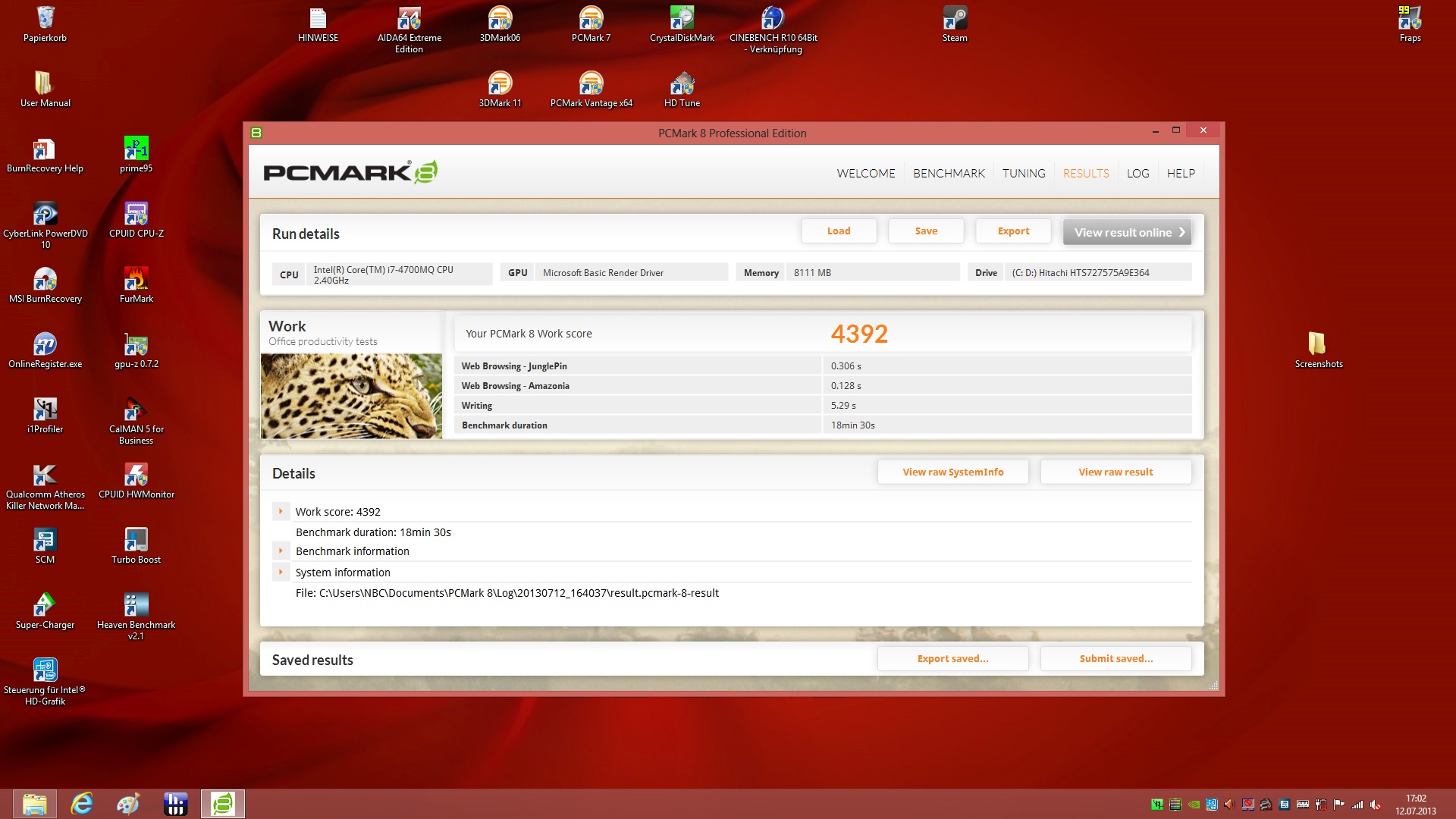Open Steuerung für Intel HD-Grafik icon
1456x819 pixels.
[x=45, y=682]
